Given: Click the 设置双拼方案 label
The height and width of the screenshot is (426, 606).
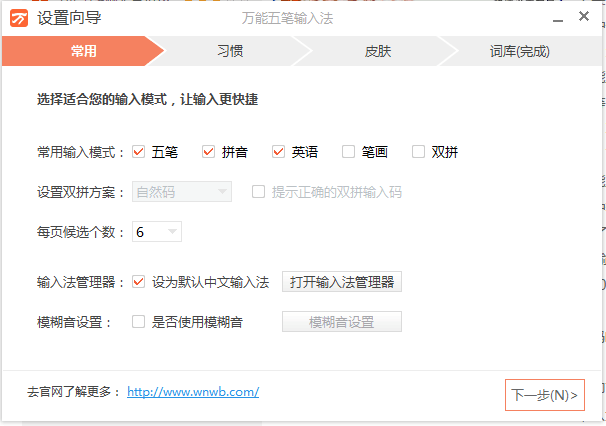Looking at the screenshot, I should pyautogui.click(x=80, y=192).
